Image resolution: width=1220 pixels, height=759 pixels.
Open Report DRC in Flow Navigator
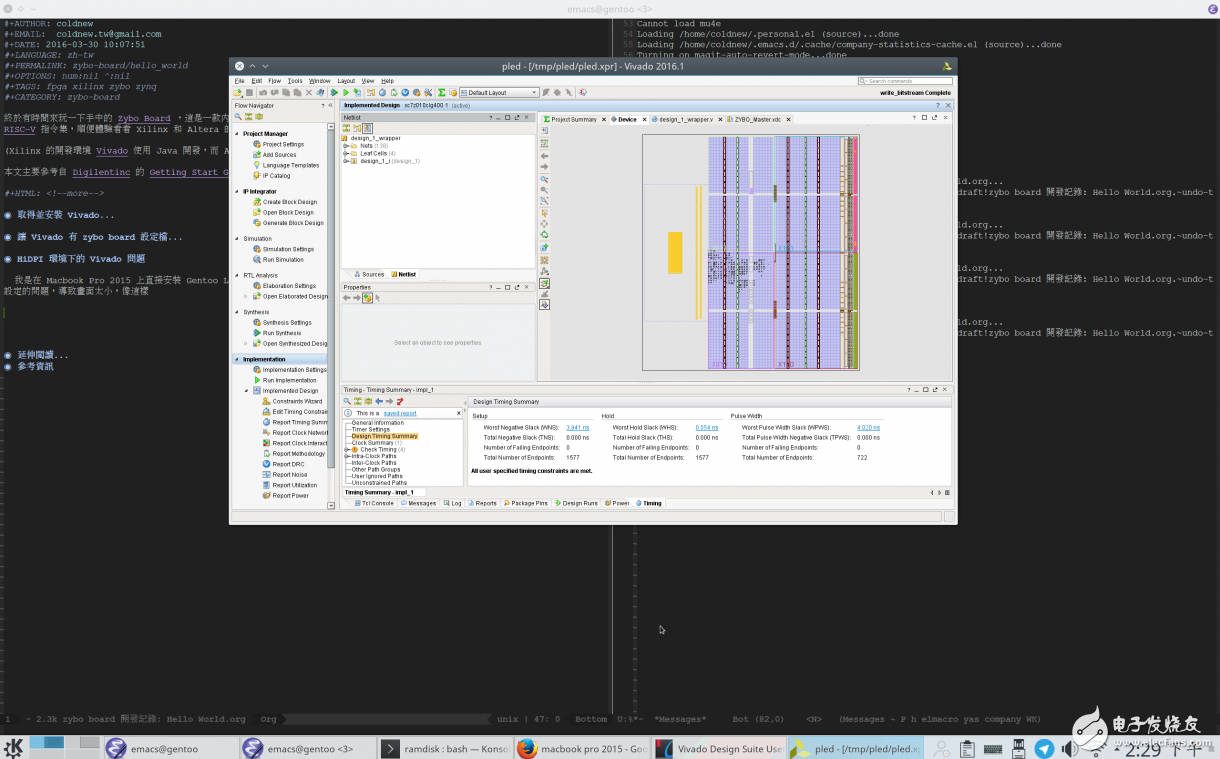288,464
